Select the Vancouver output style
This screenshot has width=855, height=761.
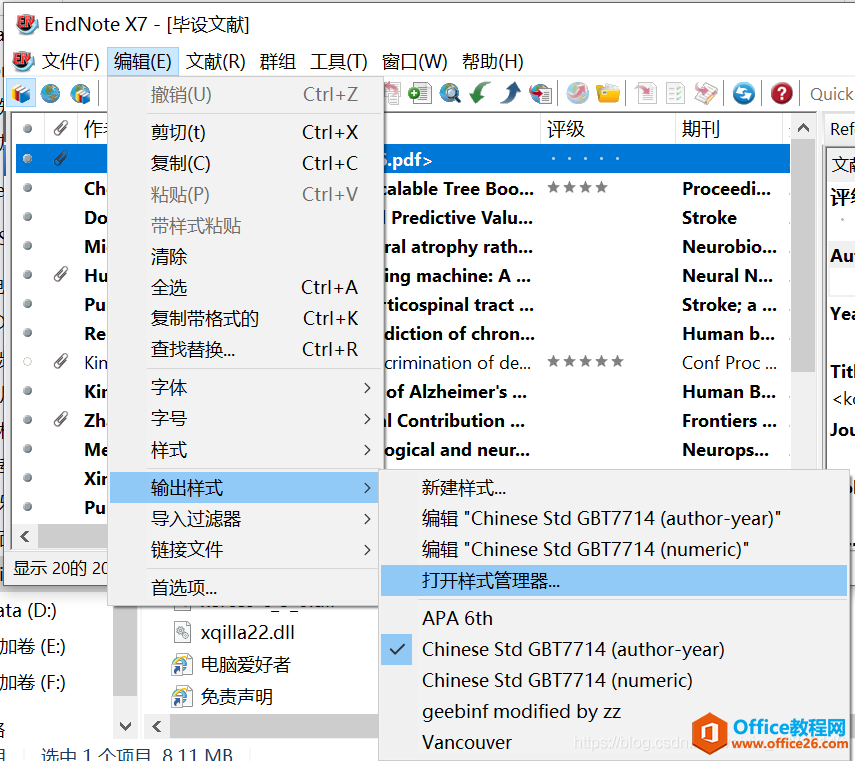pos(614,742)
